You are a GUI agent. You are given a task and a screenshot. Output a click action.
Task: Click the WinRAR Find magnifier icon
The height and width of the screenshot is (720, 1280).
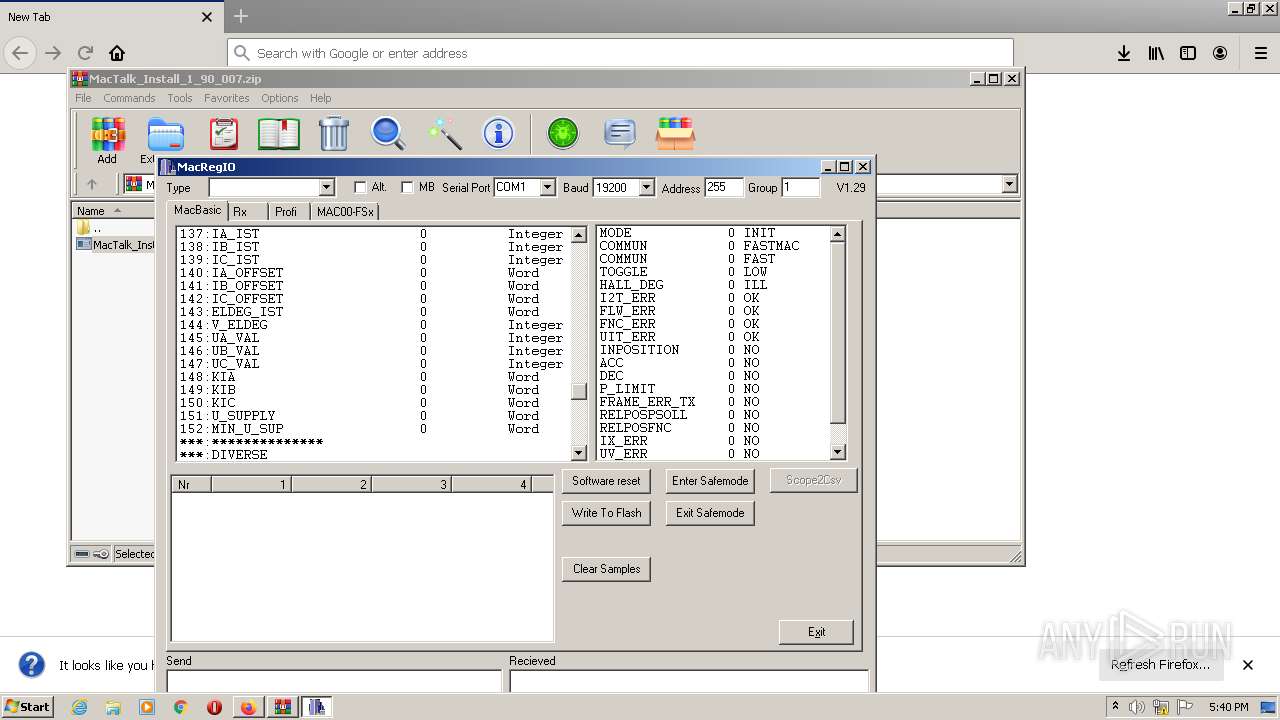(388, 134)
